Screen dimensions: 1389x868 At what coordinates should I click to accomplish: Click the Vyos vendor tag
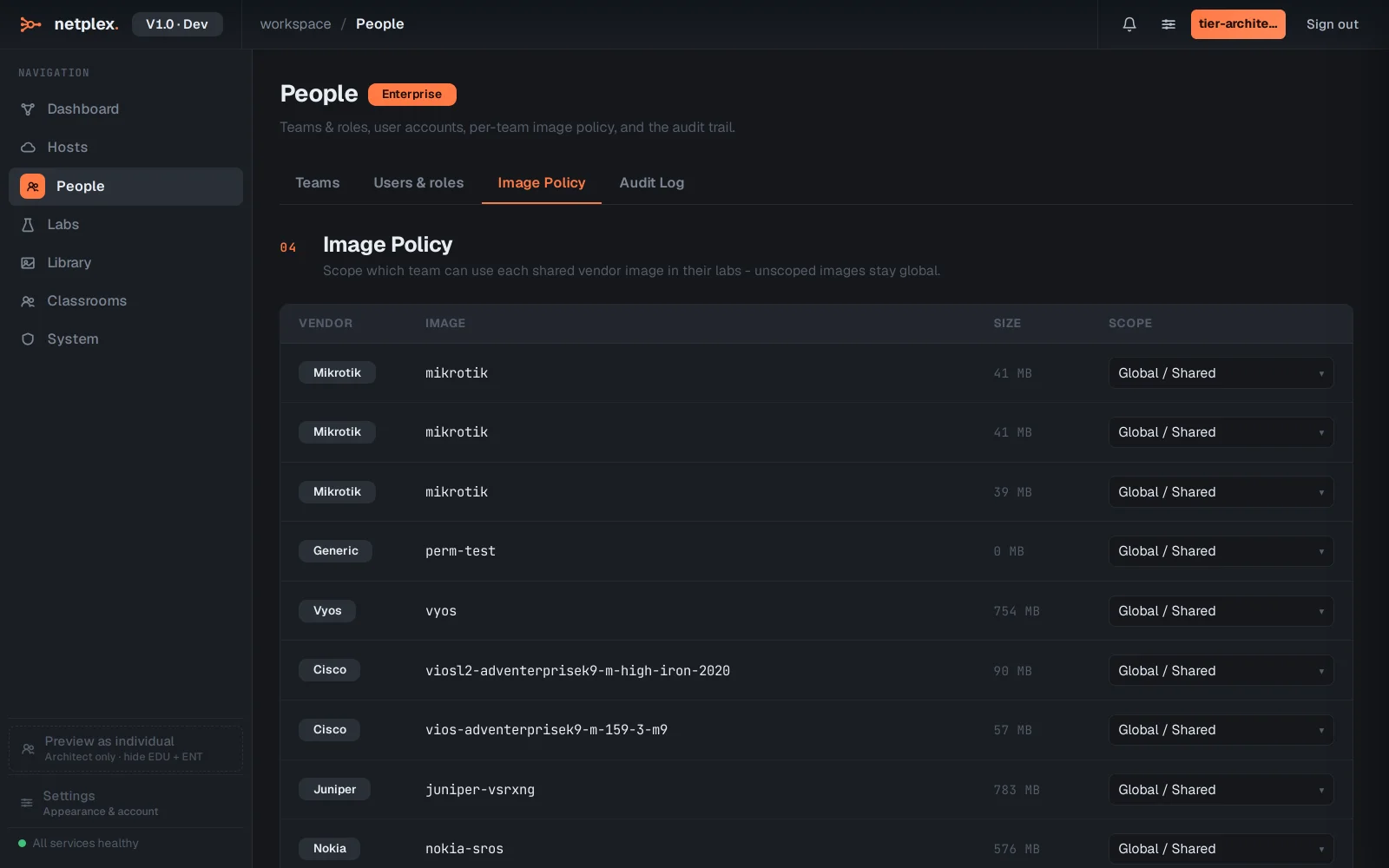point(327,611)
